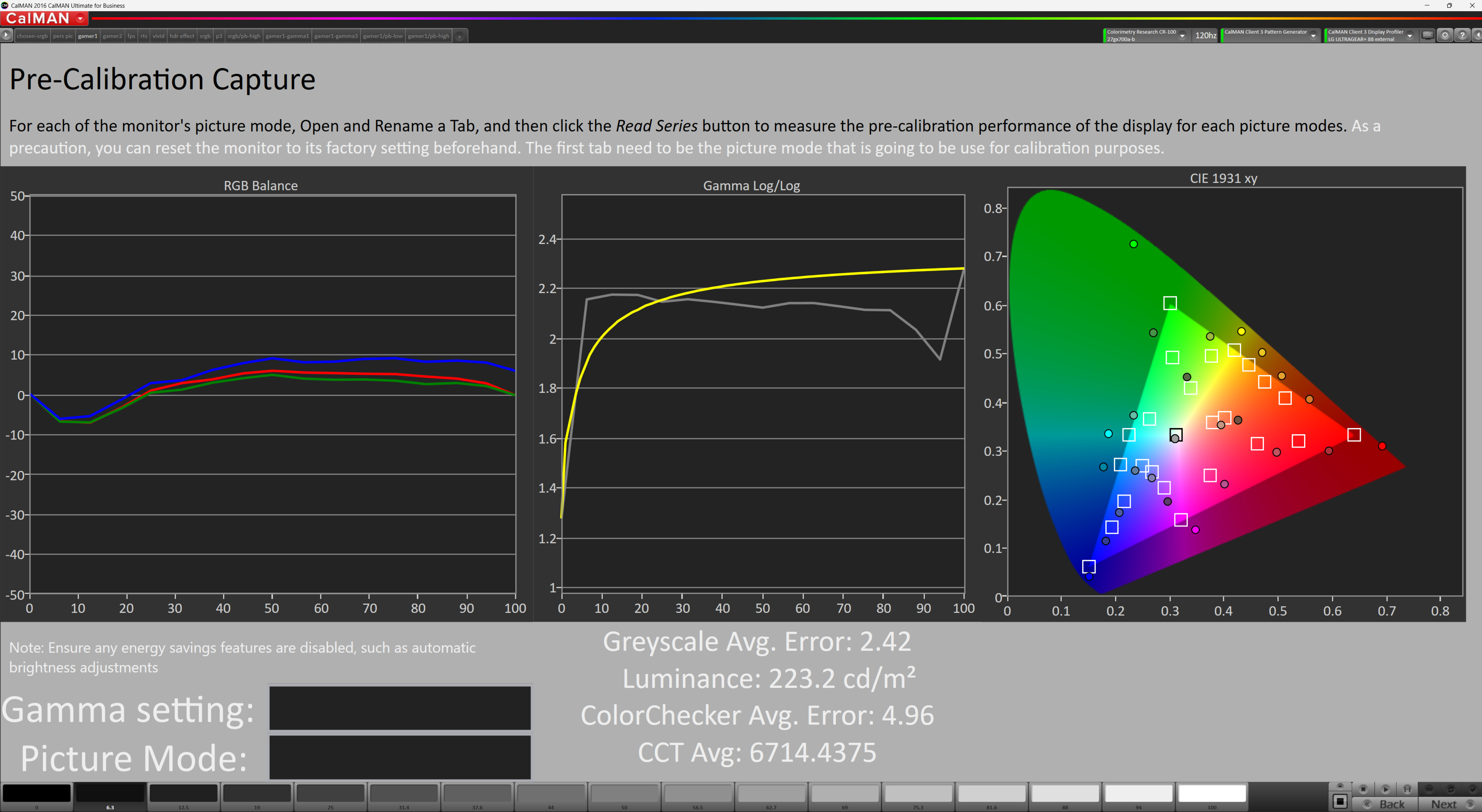Expand the Colorimetry Research CR-100 meter dropdown
Image resolution: width=1482 pixels, height=812 pixels.
point(1182,36)
